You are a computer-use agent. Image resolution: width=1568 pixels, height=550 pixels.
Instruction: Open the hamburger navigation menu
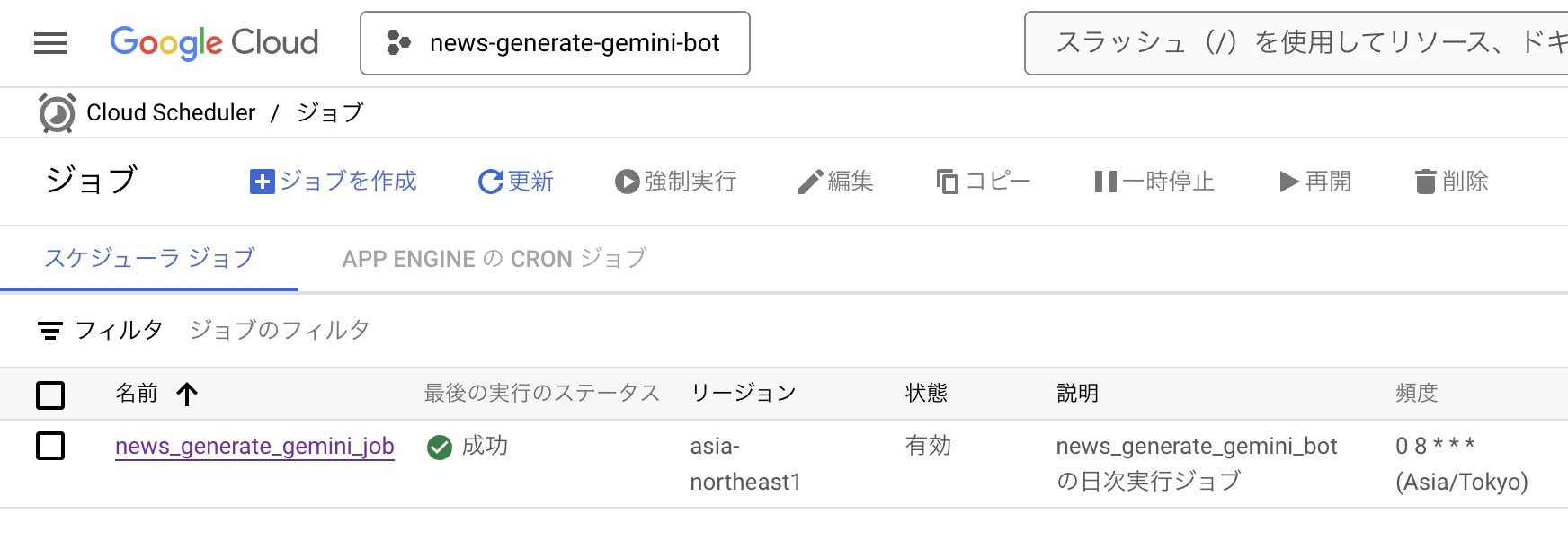click(x=50, y=43)
